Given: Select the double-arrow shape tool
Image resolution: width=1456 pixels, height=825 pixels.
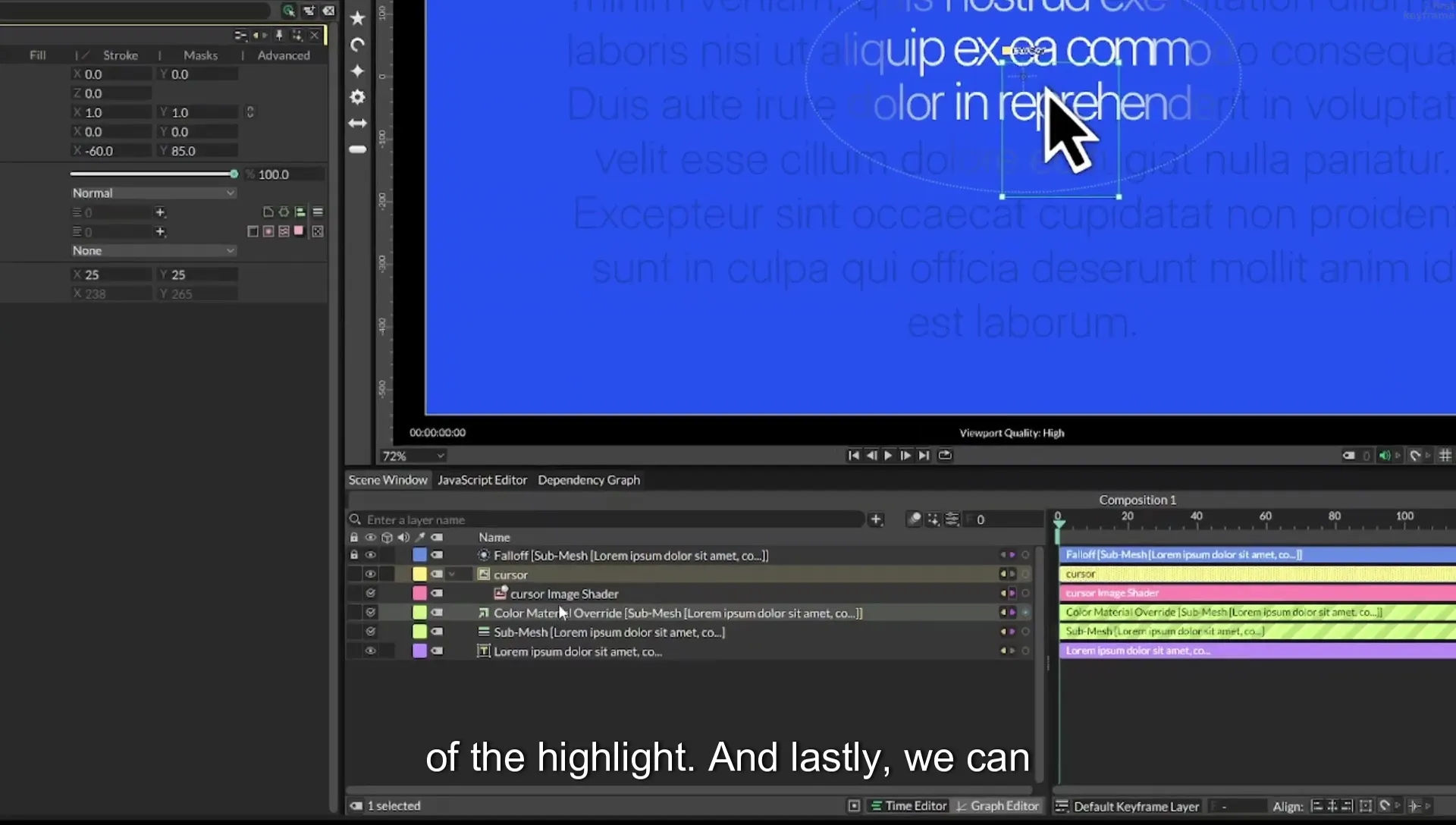Looking at the screenshot, I should (357, 123).
